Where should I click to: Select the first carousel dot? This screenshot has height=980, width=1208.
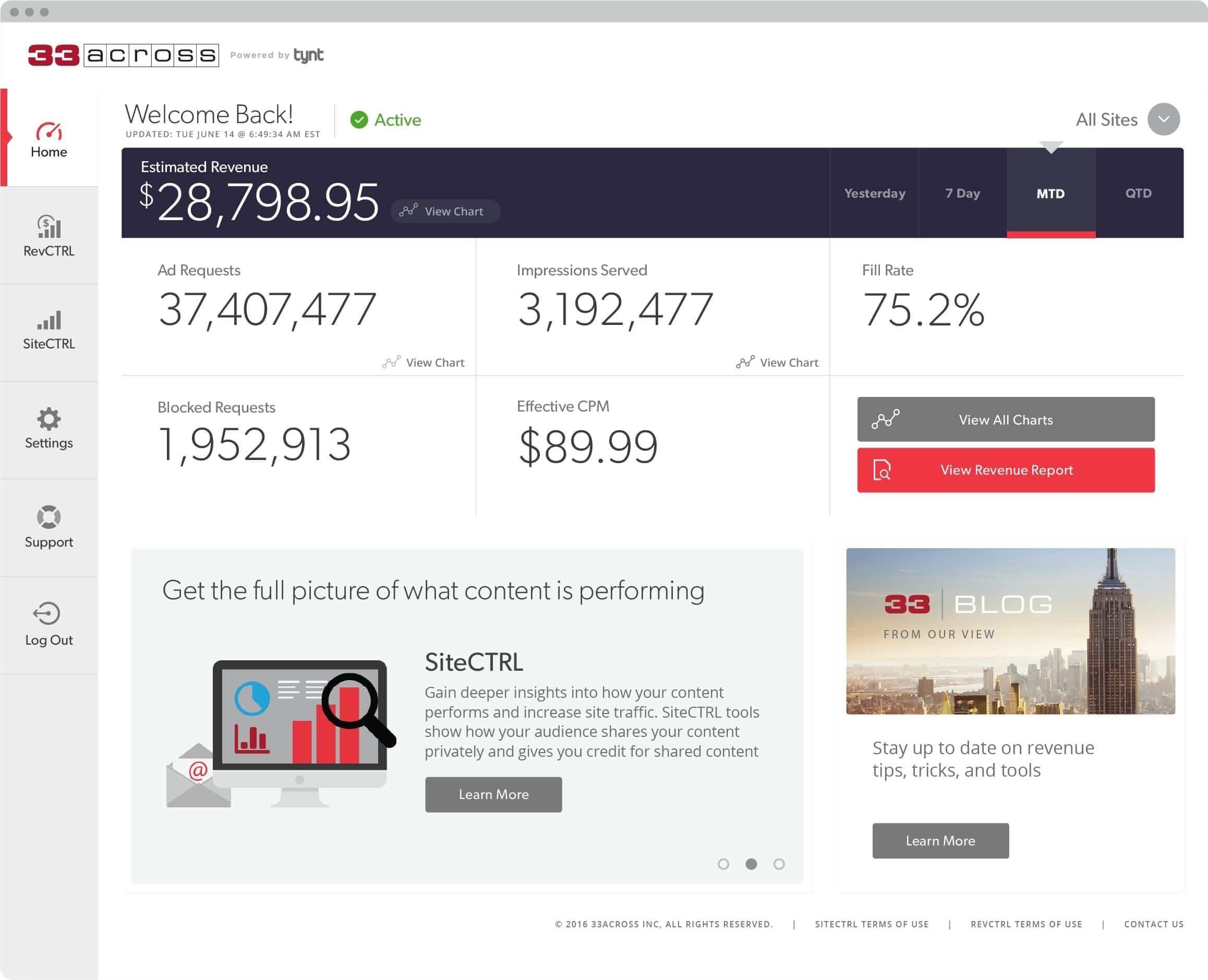click(723, 864)
